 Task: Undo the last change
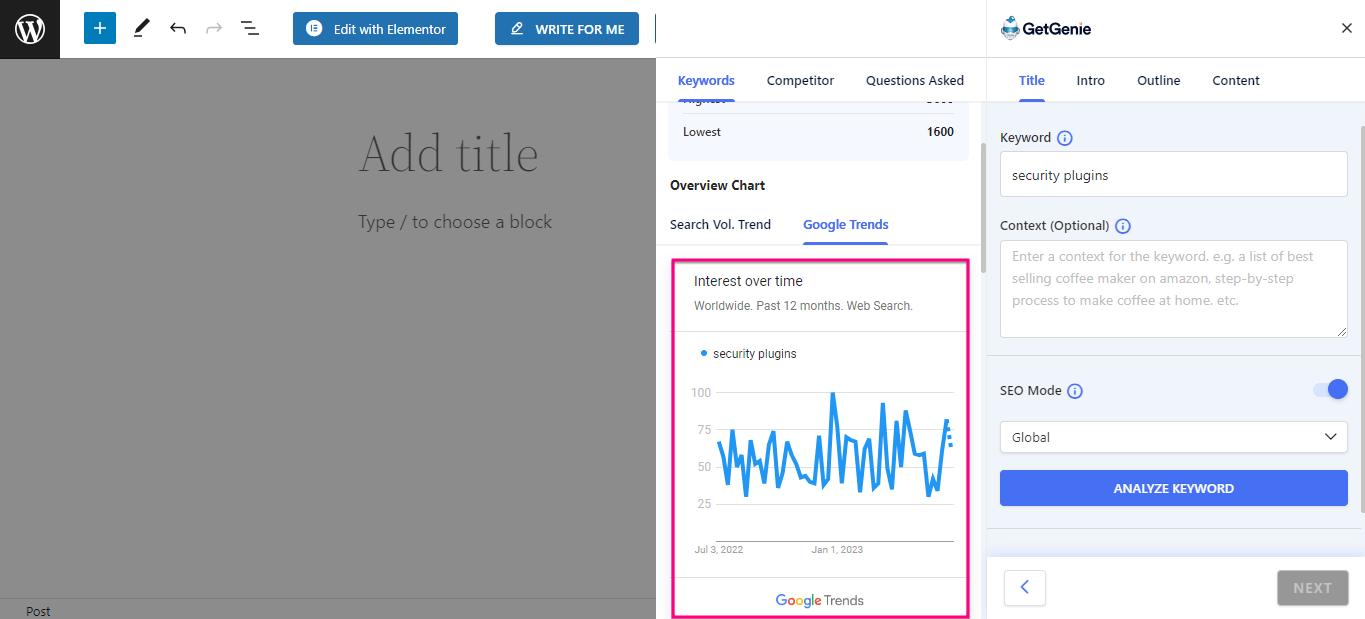(178, 29)
